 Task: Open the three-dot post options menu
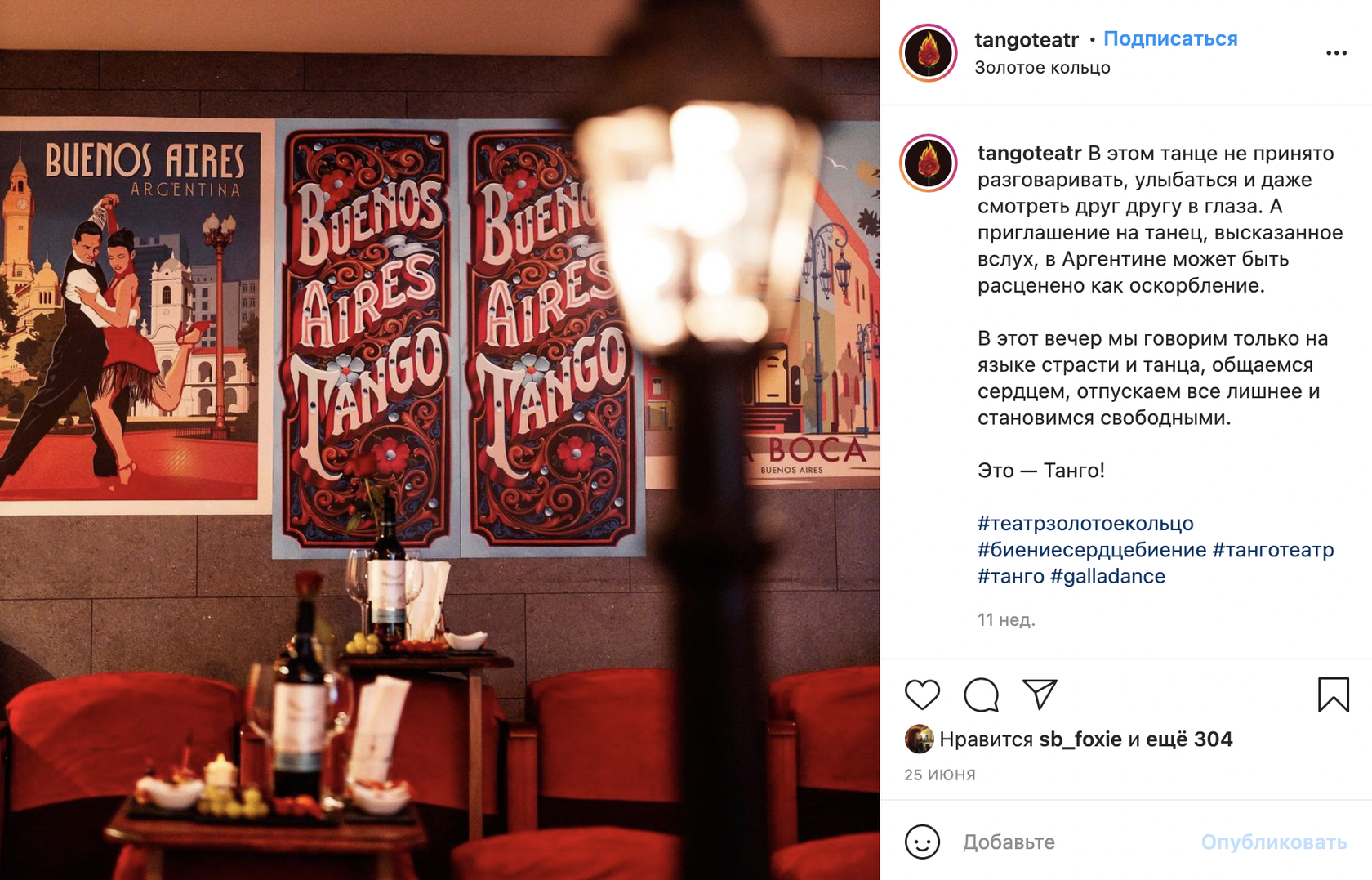[x=1336, y=53]
